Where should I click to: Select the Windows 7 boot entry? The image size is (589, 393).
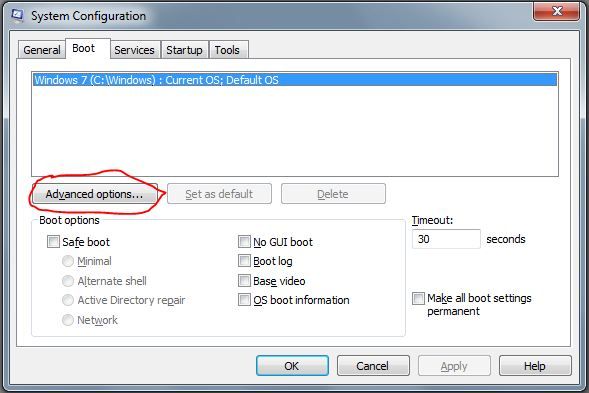click(x=295, y=80)
